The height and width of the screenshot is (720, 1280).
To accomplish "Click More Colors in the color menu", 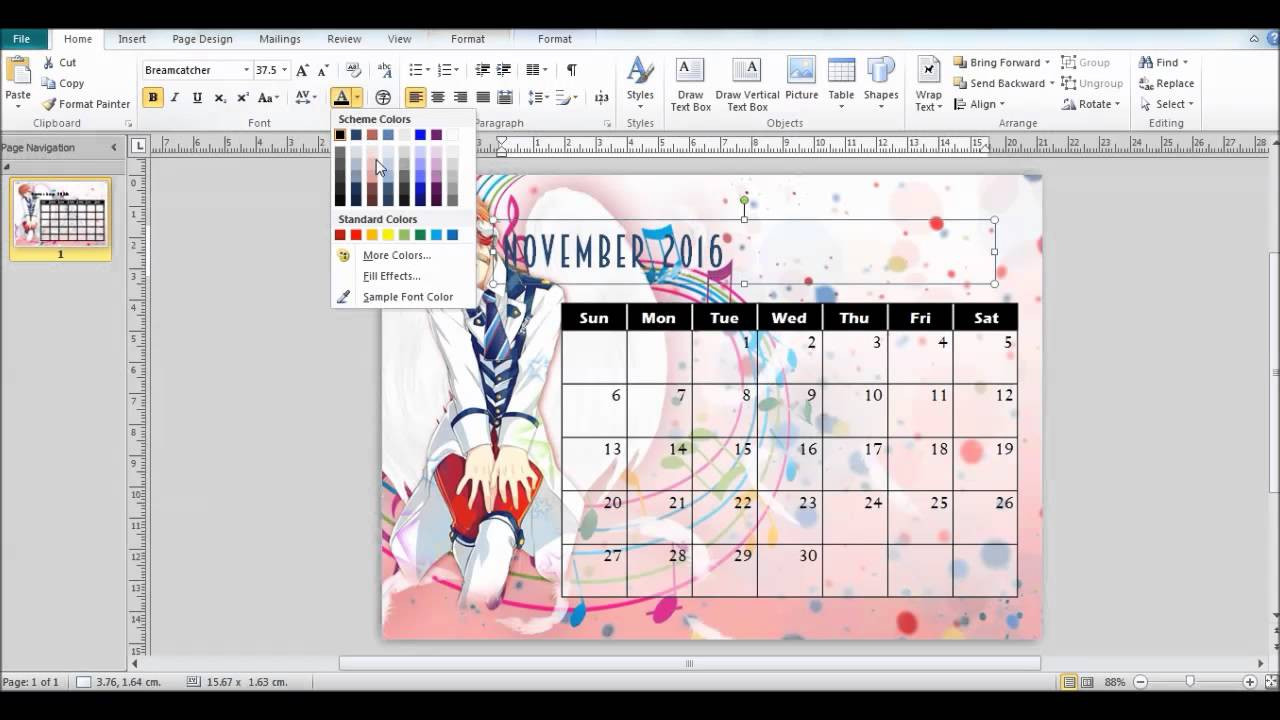I will [x=396, y=255].
